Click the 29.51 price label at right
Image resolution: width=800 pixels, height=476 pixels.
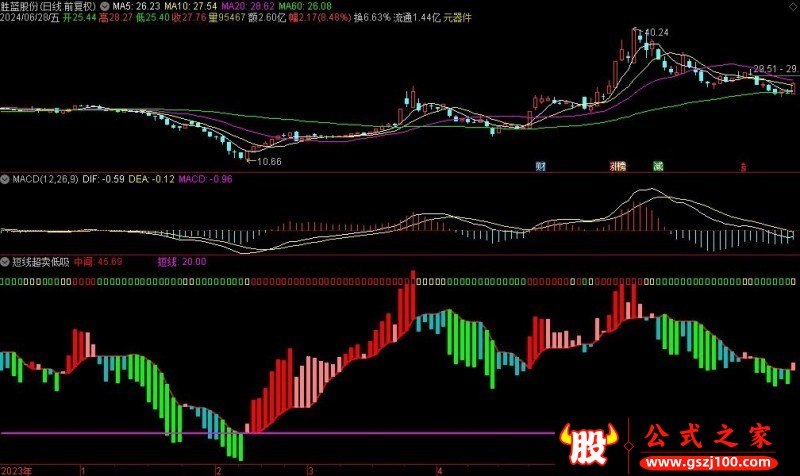[765, 68]
